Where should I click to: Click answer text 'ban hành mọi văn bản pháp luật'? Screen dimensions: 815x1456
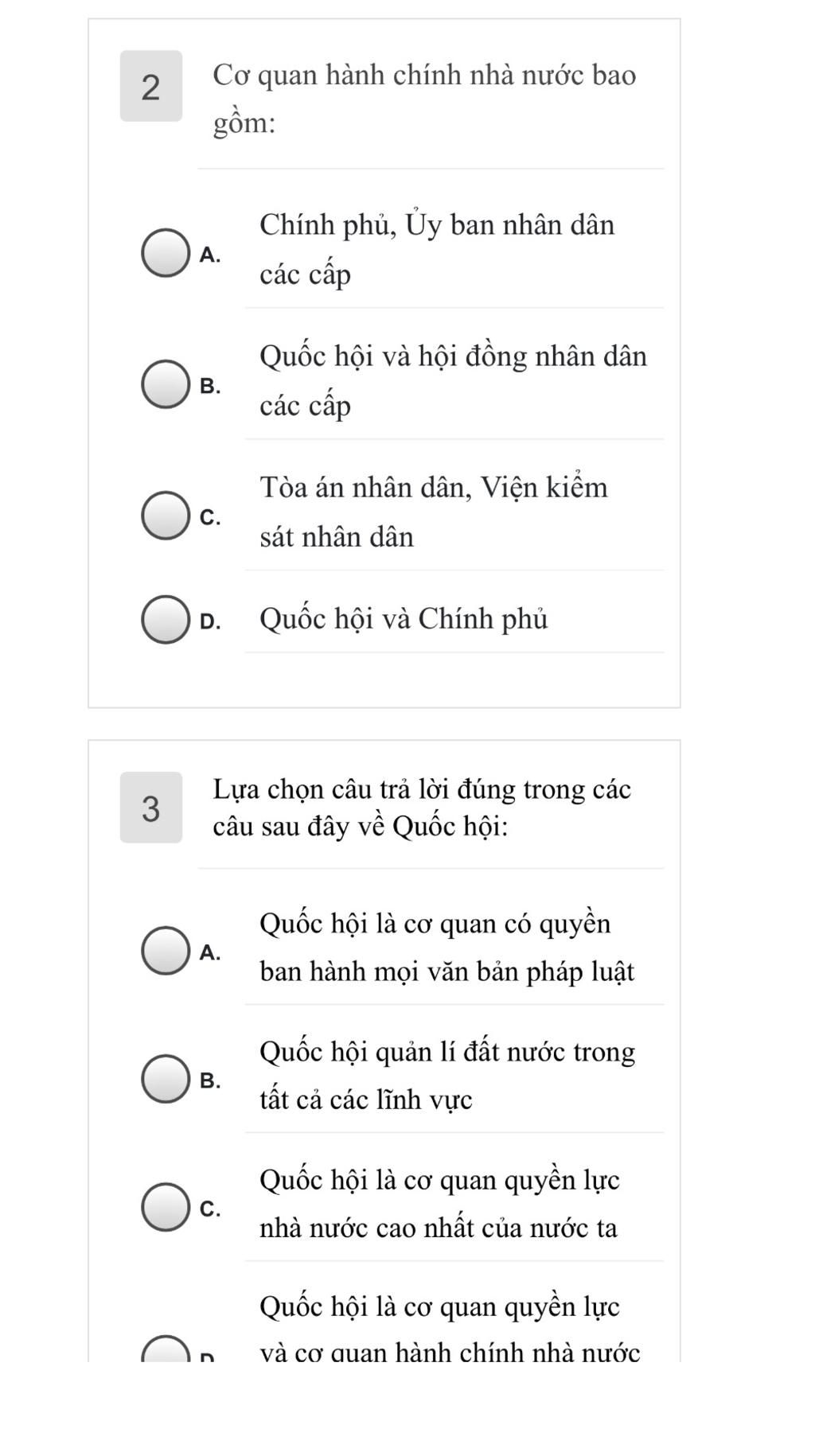tap(446, 971)
